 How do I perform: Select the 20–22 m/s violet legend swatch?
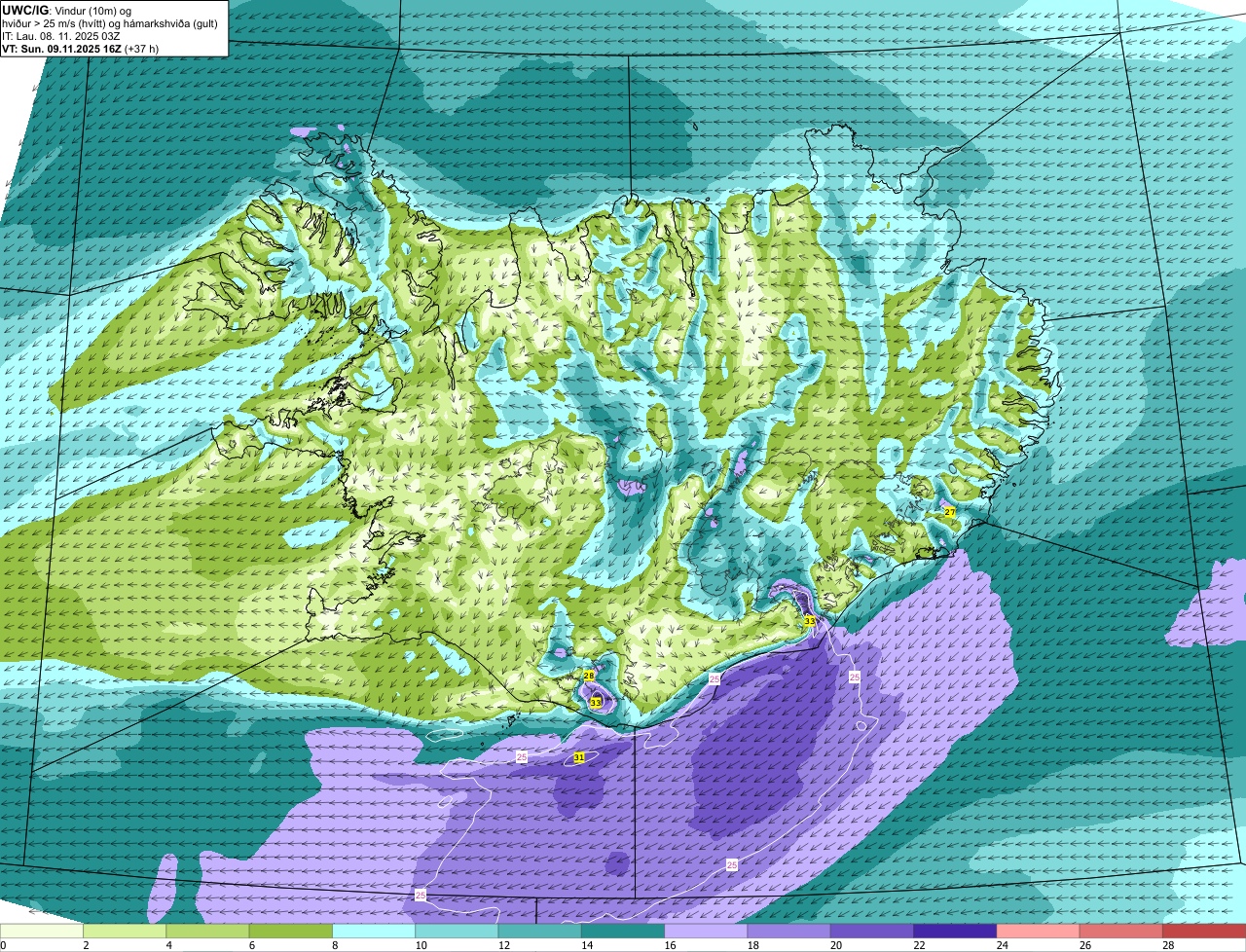coord(872,931)
